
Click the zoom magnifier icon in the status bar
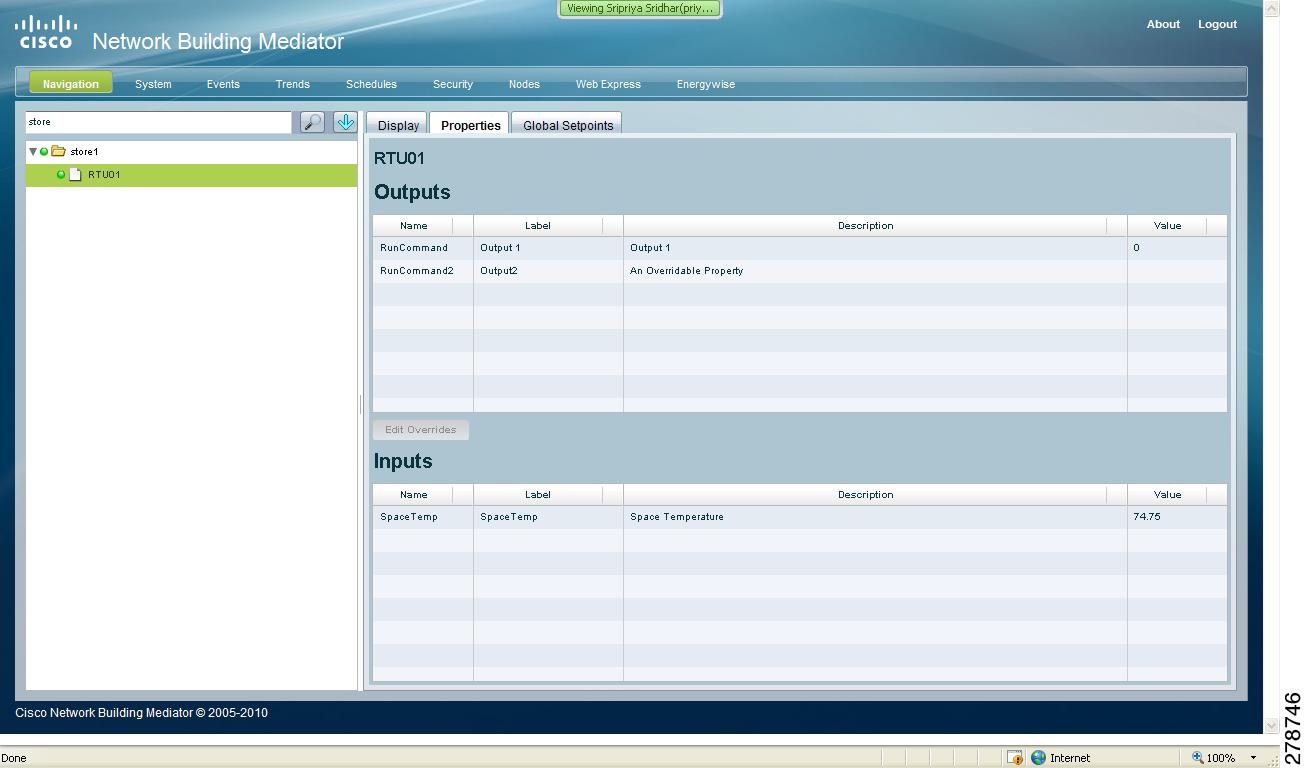click(1199, 757)
